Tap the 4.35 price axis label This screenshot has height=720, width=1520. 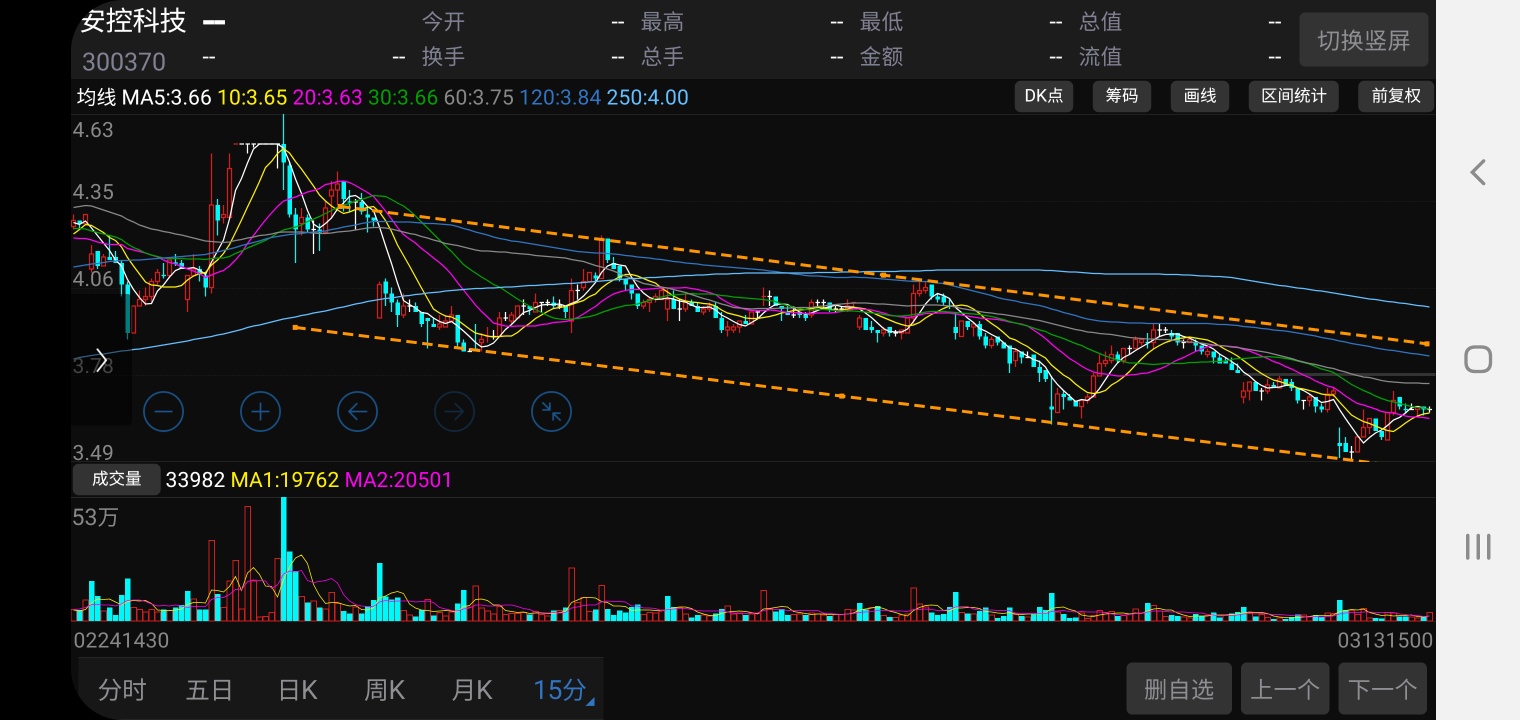point(93,192)
